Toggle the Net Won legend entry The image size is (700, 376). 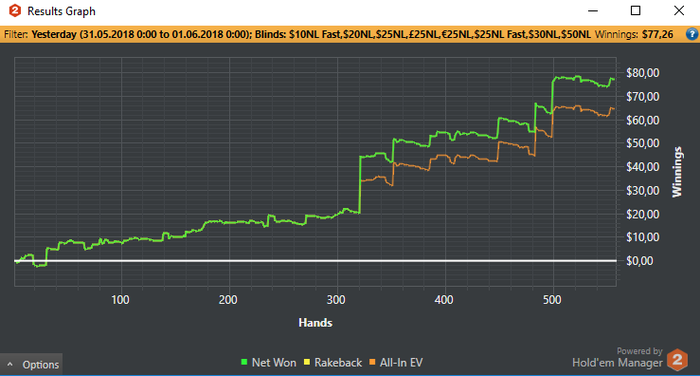(269, 363)
